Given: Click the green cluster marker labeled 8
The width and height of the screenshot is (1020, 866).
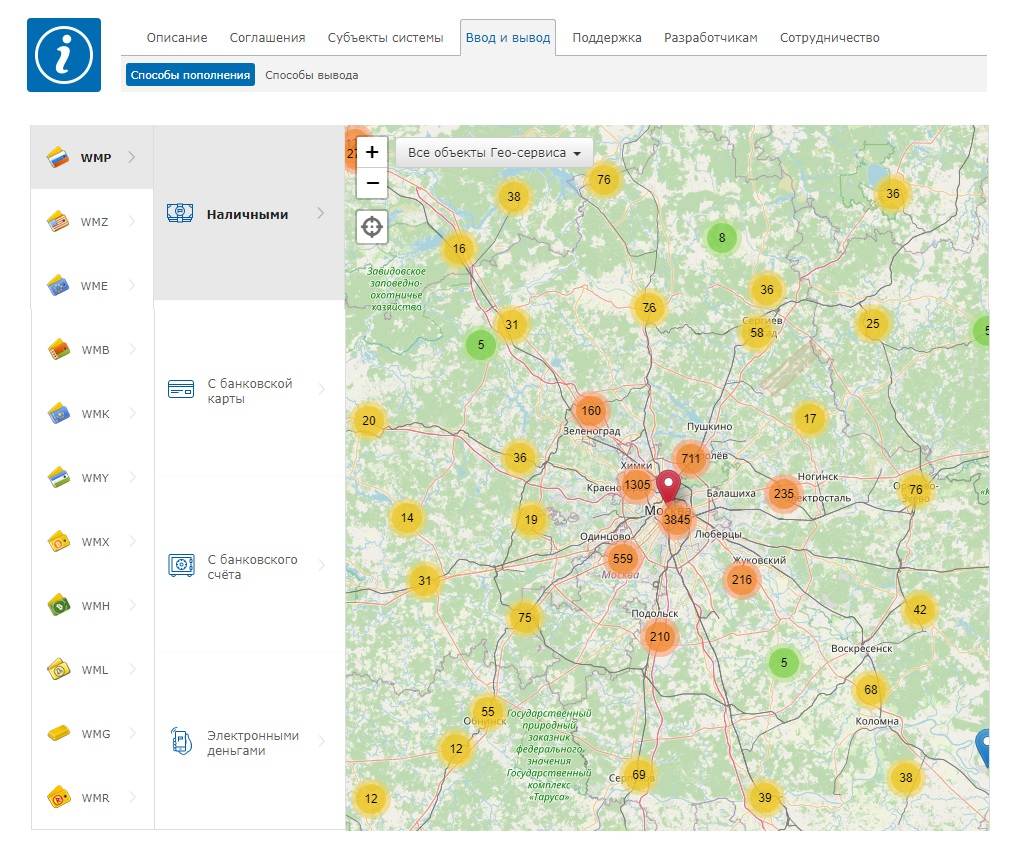Looking at the screenshot, I should pos(721,238).
